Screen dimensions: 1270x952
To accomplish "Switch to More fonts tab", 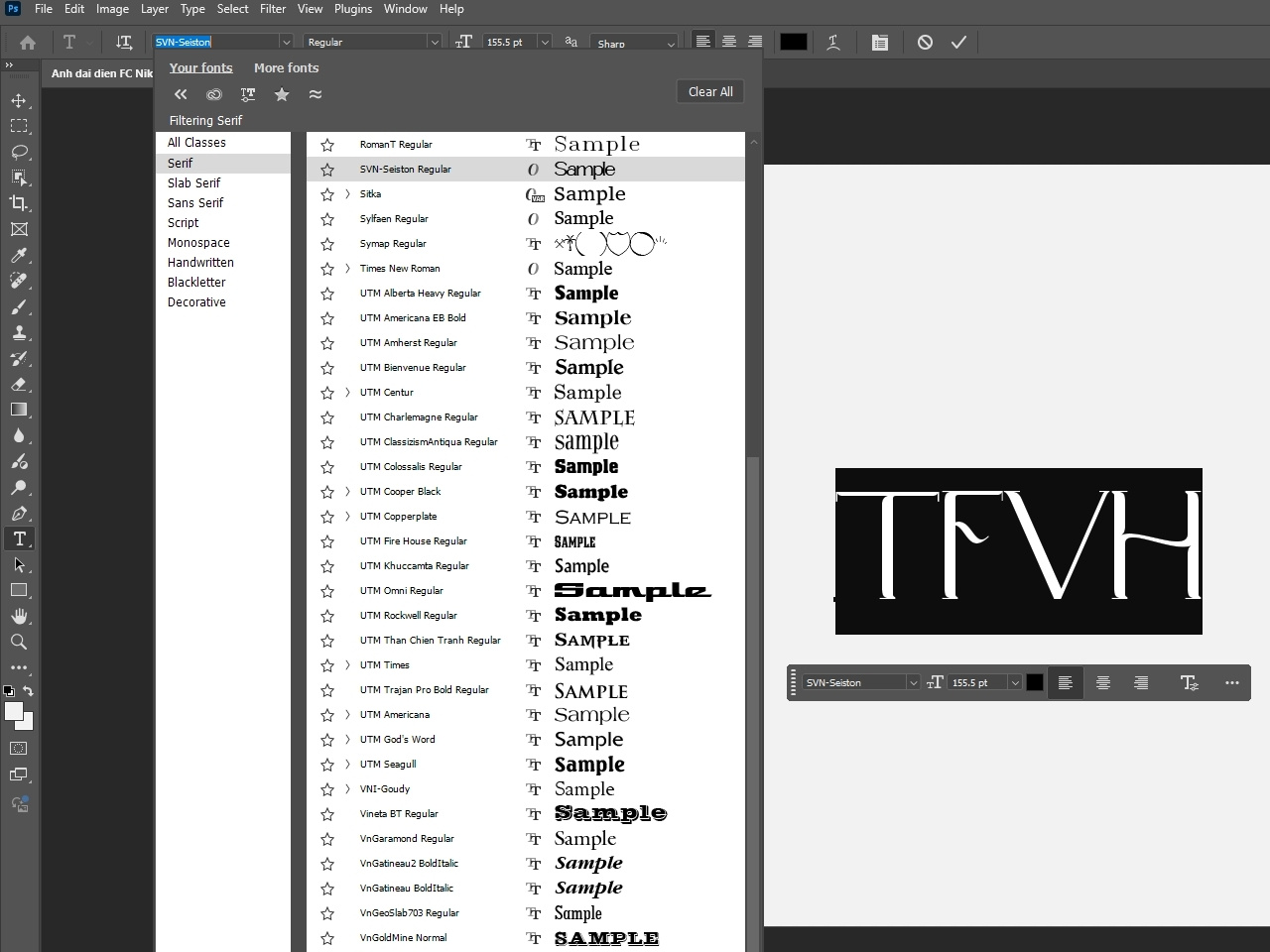I will 286,68.
